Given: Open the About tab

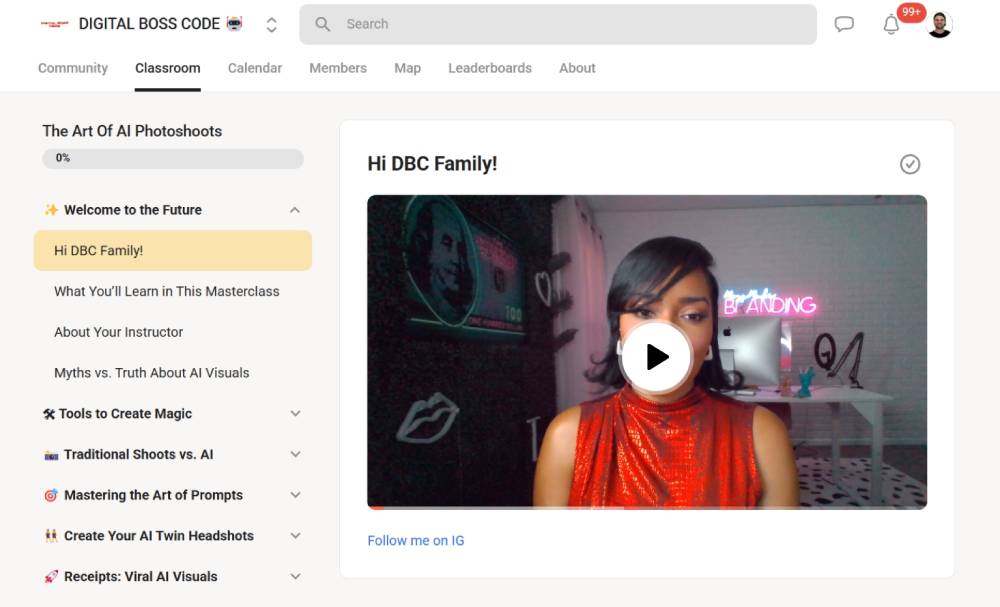Looking at the screenshot, I should (x=577, y=68).
